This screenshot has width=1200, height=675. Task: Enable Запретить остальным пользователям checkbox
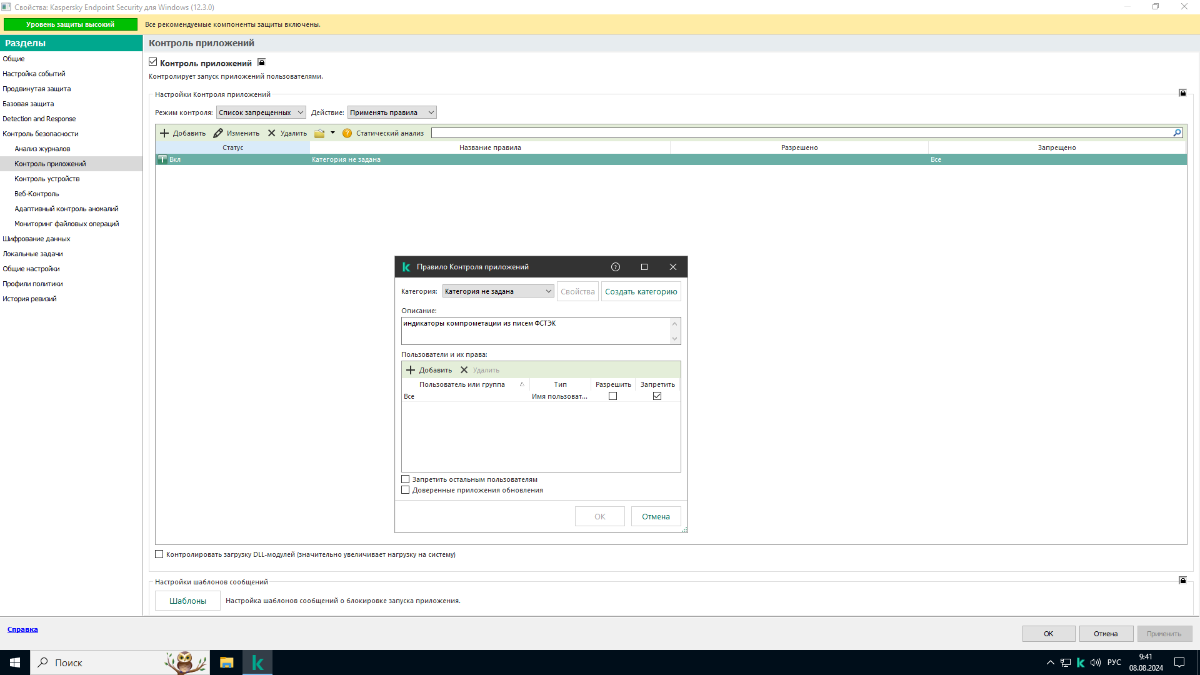405,480
